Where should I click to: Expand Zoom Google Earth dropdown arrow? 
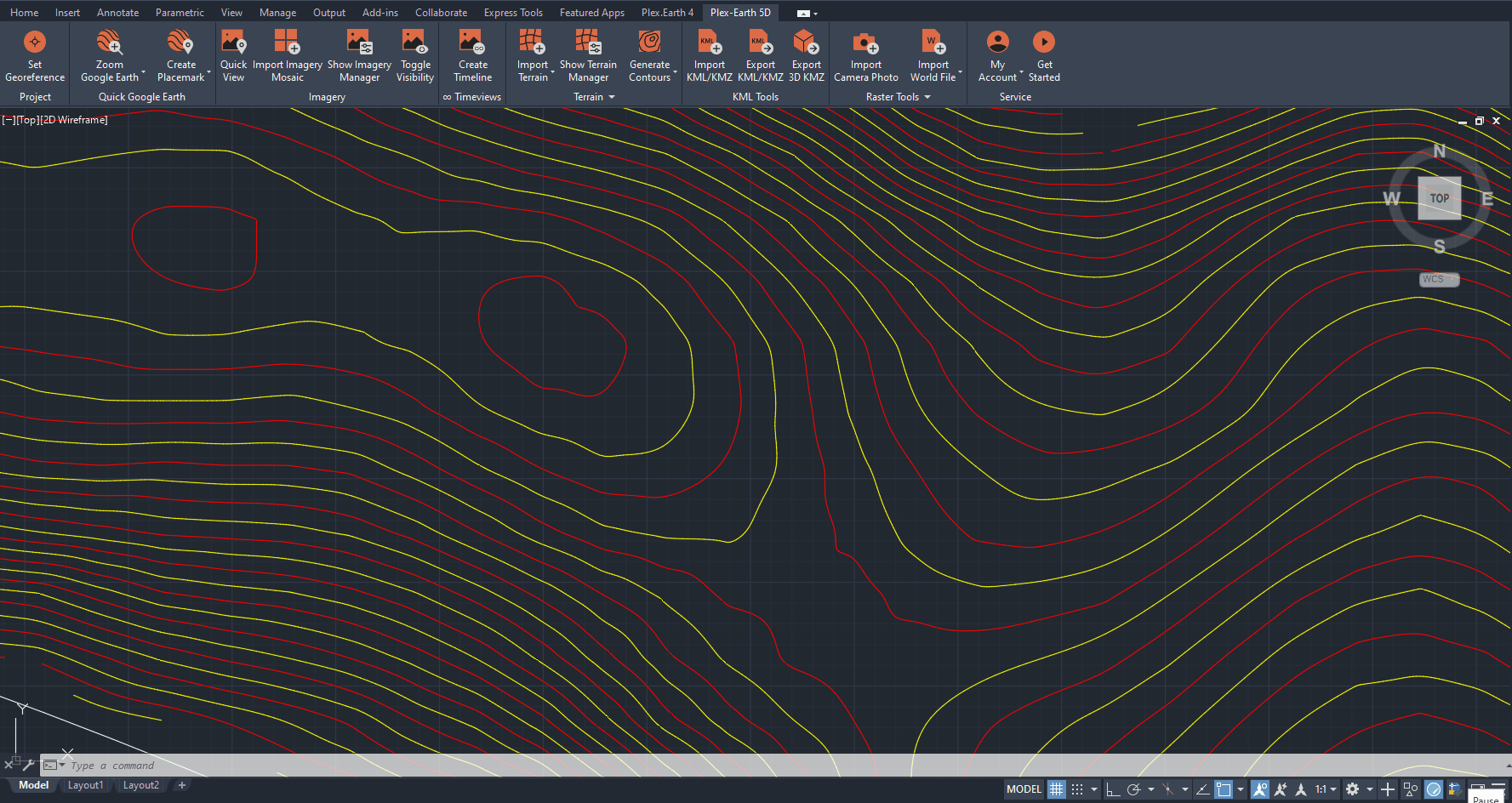(143, 72)
